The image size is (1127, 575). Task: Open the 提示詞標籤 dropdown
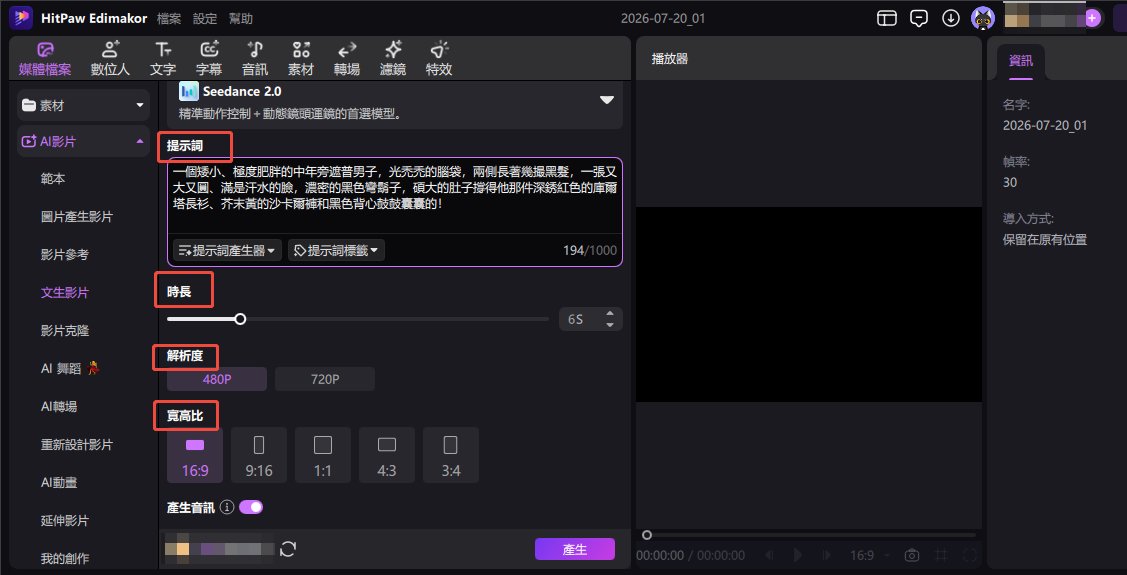336,250
